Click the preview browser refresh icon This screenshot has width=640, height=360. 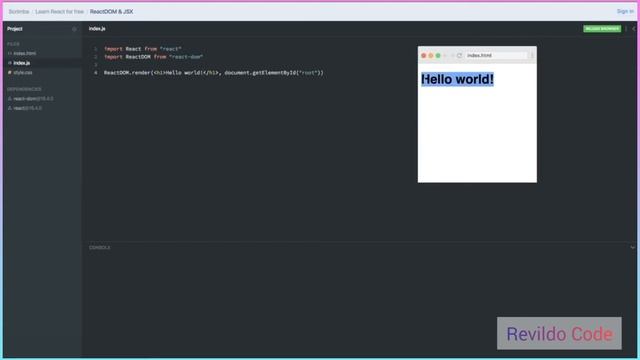coord(459,56)
